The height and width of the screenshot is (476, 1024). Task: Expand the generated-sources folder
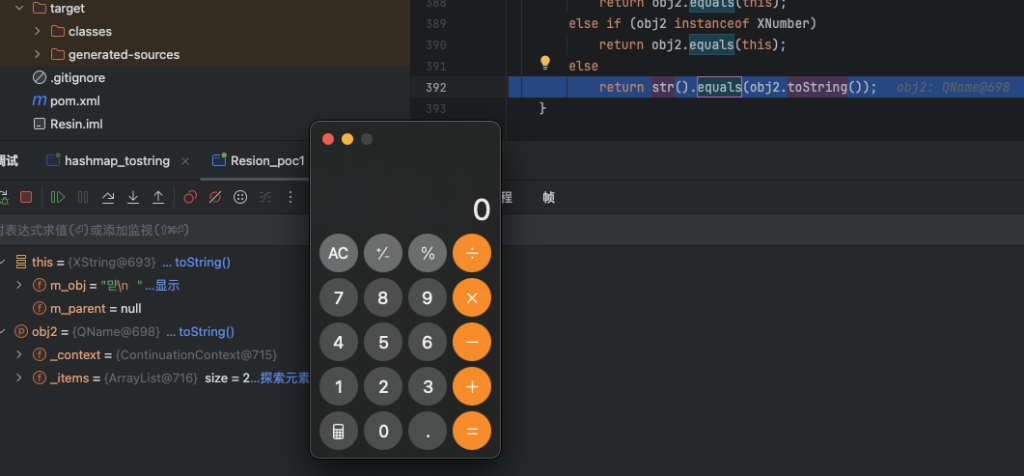[x=38, y=55]
